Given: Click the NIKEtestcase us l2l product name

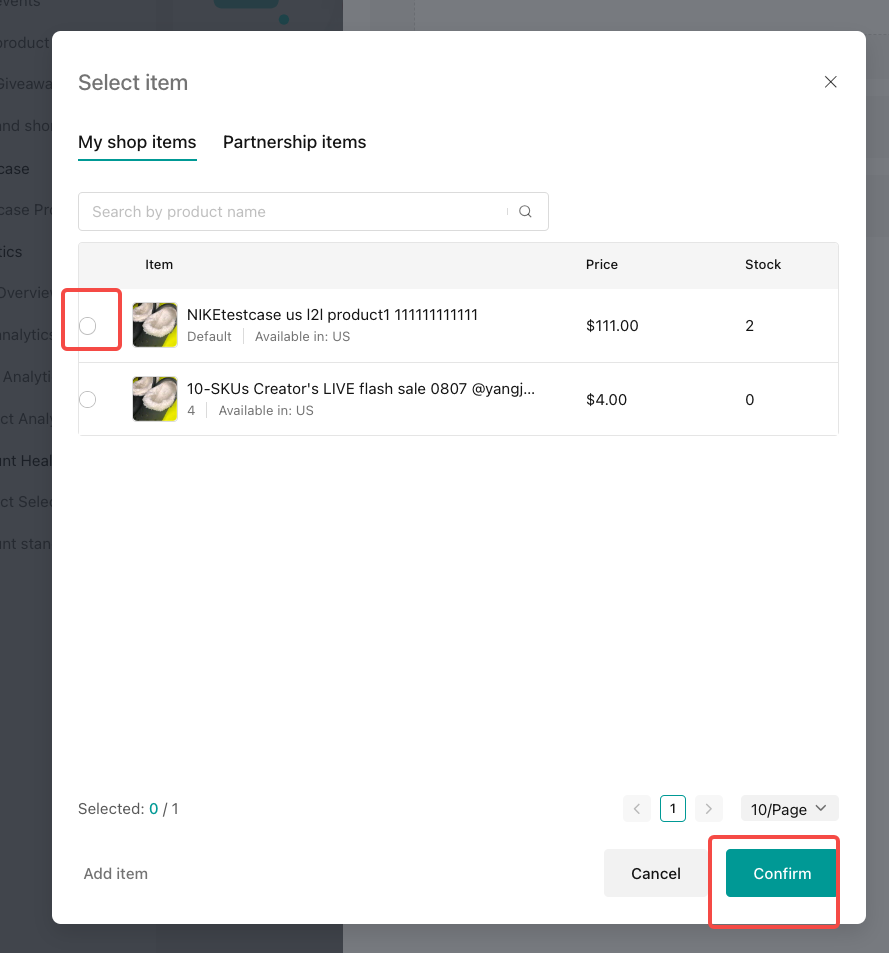Looking at the screenshot, I should [x=332, y=315].
